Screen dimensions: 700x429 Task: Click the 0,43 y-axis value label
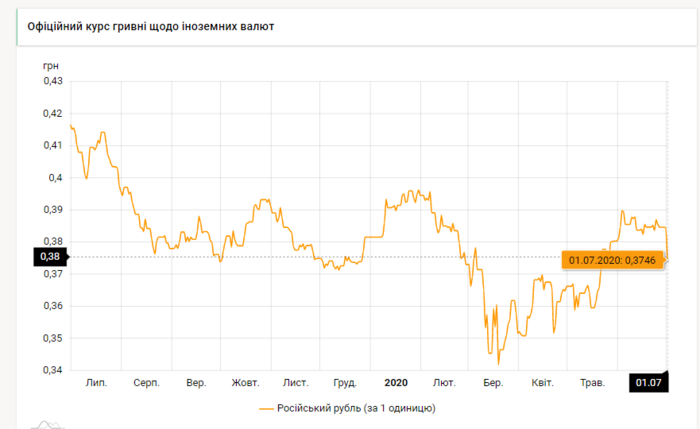click(x=51, y=81)
